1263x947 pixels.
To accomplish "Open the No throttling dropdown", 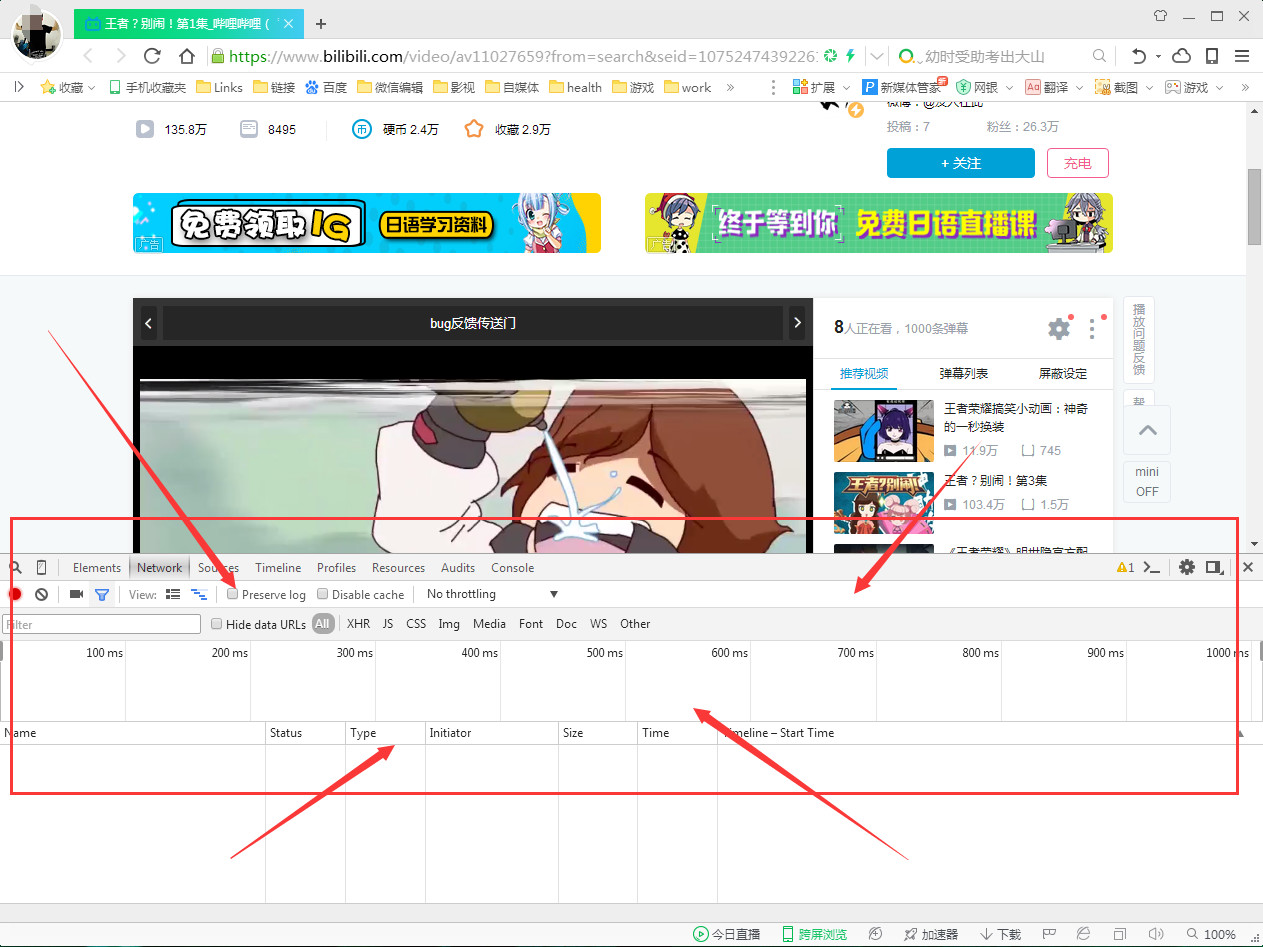I will [x=491, y=594].
